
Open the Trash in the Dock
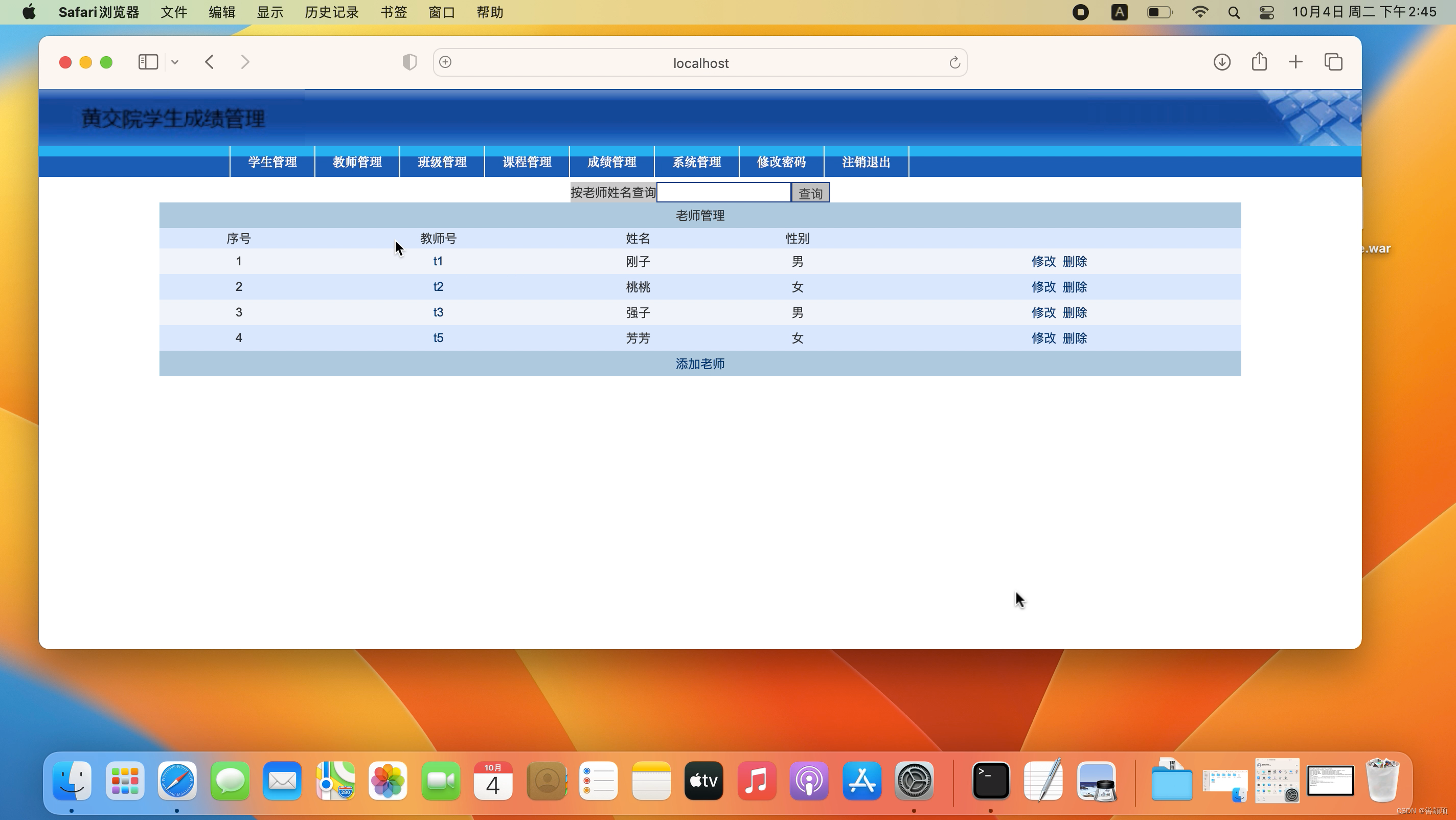pyautogui.click(x=1382, y=781)
